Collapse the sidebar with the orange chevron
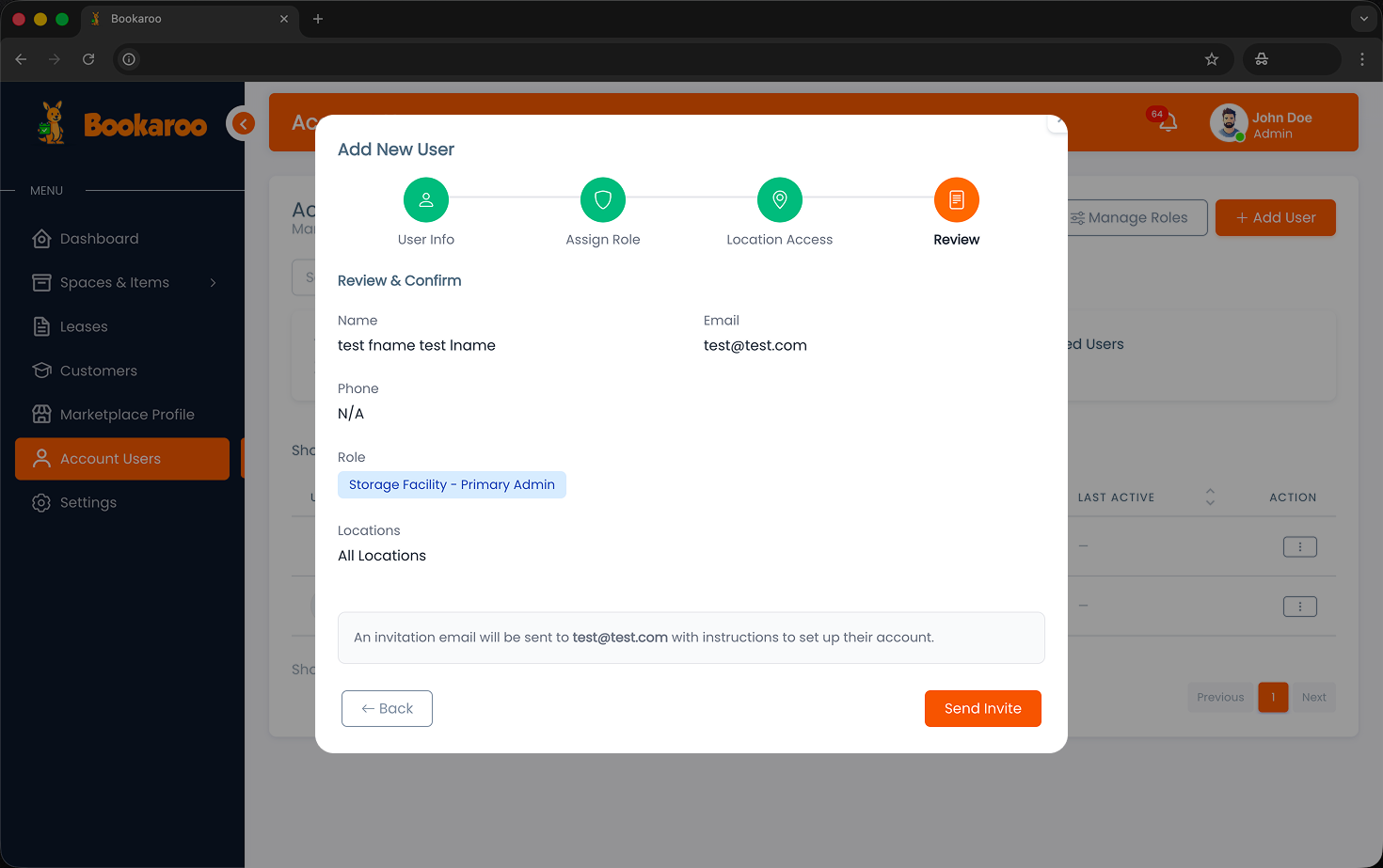The width and height of the screenshot is (1383, 868). pyautogui.click(x=242, y=123)
